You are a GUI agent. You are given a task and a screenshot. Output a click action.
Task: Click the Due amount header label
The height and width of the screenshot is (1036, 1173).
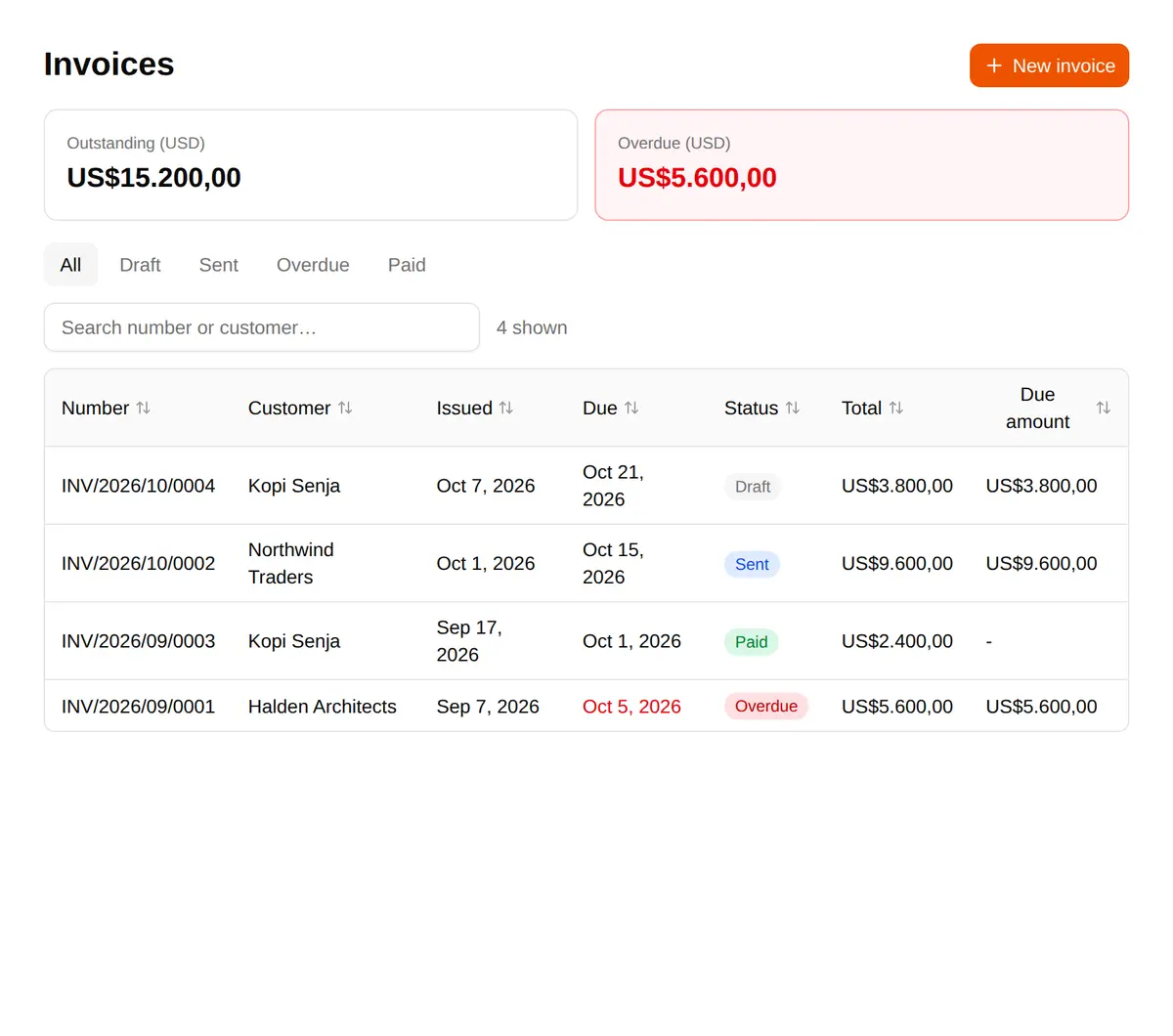1037,408
